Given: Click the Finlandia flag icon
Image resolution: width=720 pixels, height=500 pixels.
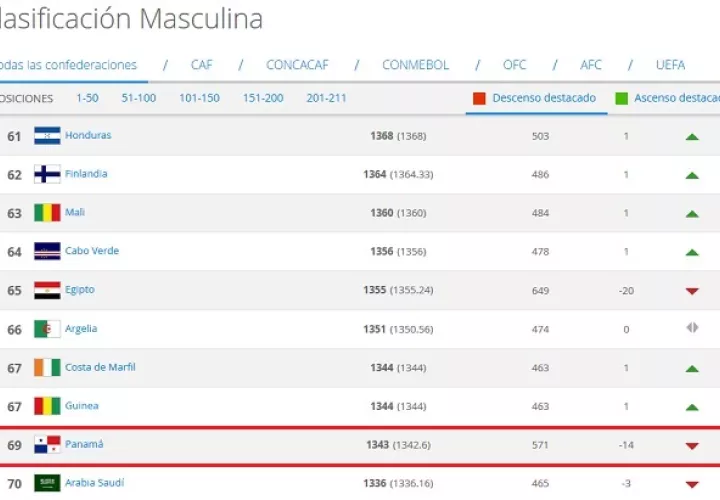Looking at the screenshot, I should pos(47,174).
